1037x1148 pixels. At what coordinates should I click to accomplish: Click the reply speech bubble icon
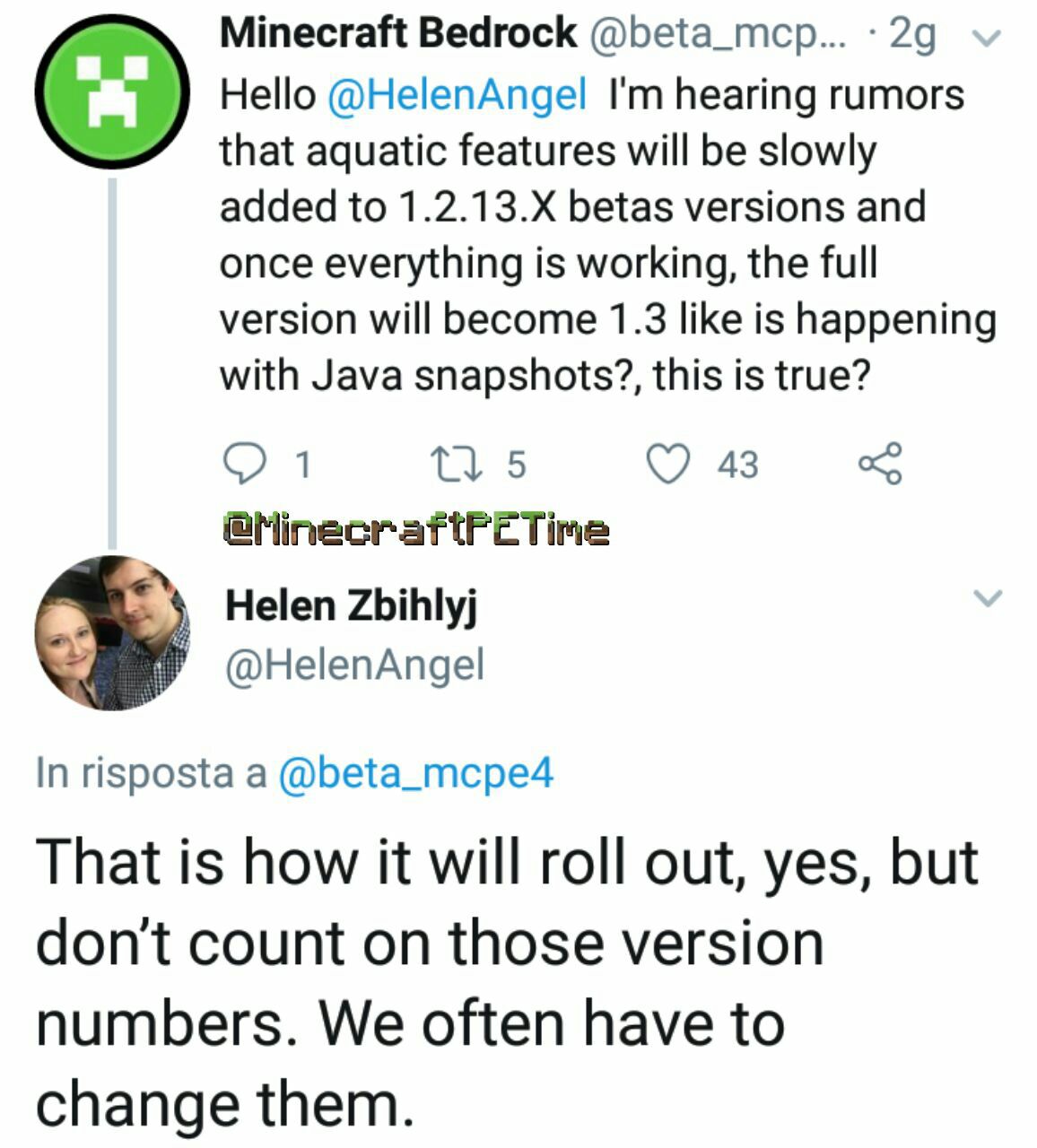[x=241, y=464]
